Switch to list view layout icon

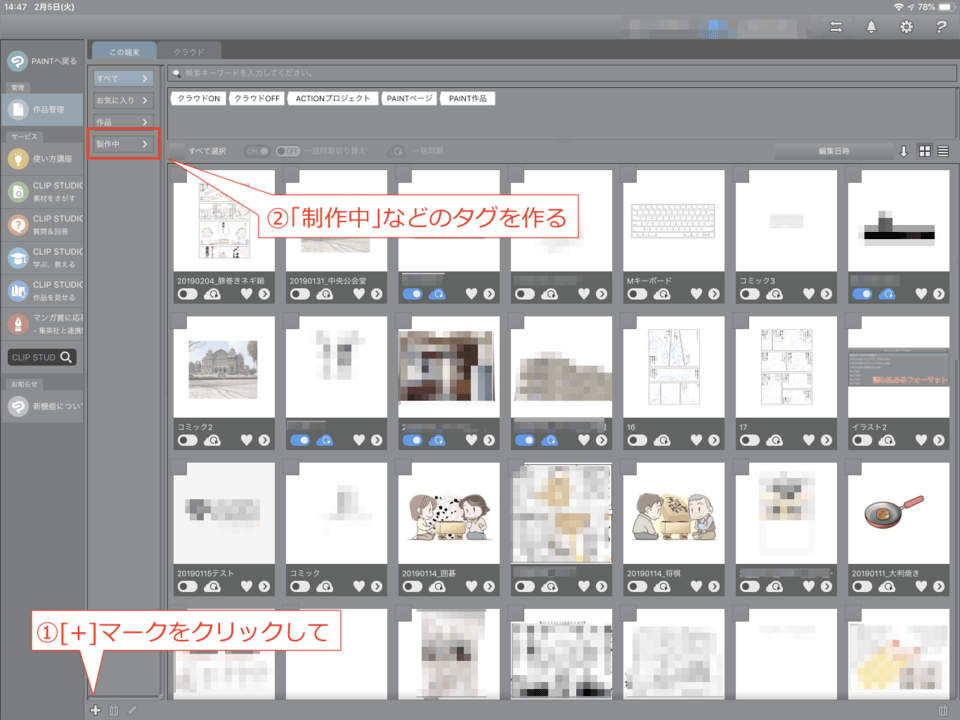pos(943,151)
